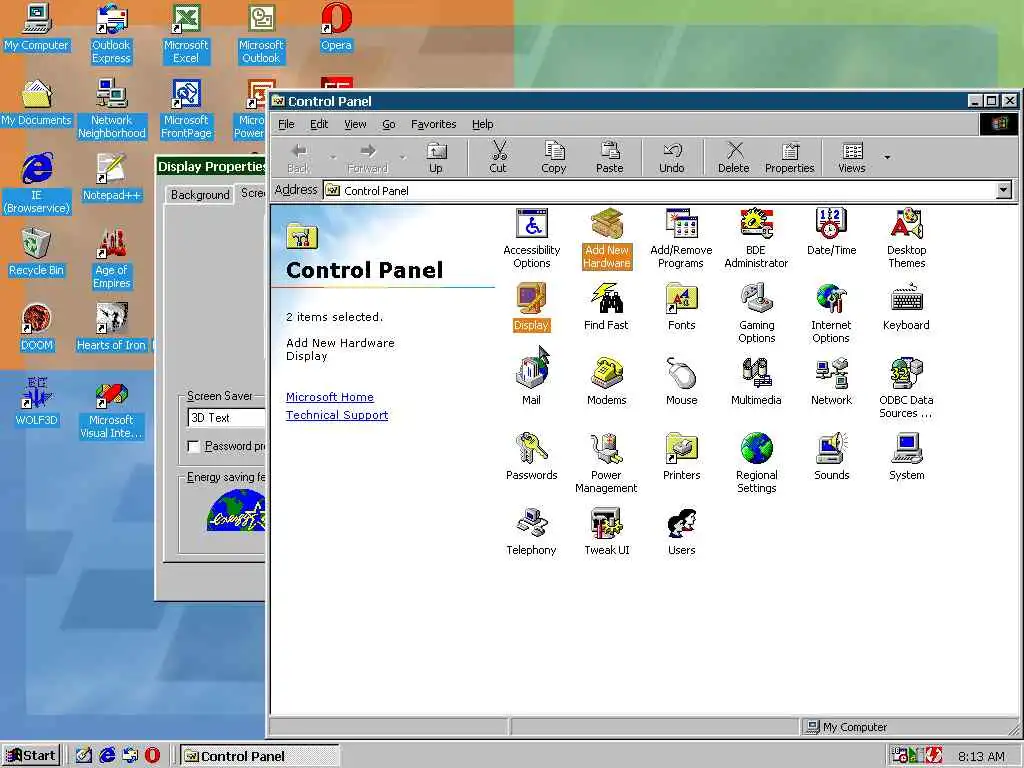Open the Multimedia applet
The image size is (1024, 768).
point(756,382)
